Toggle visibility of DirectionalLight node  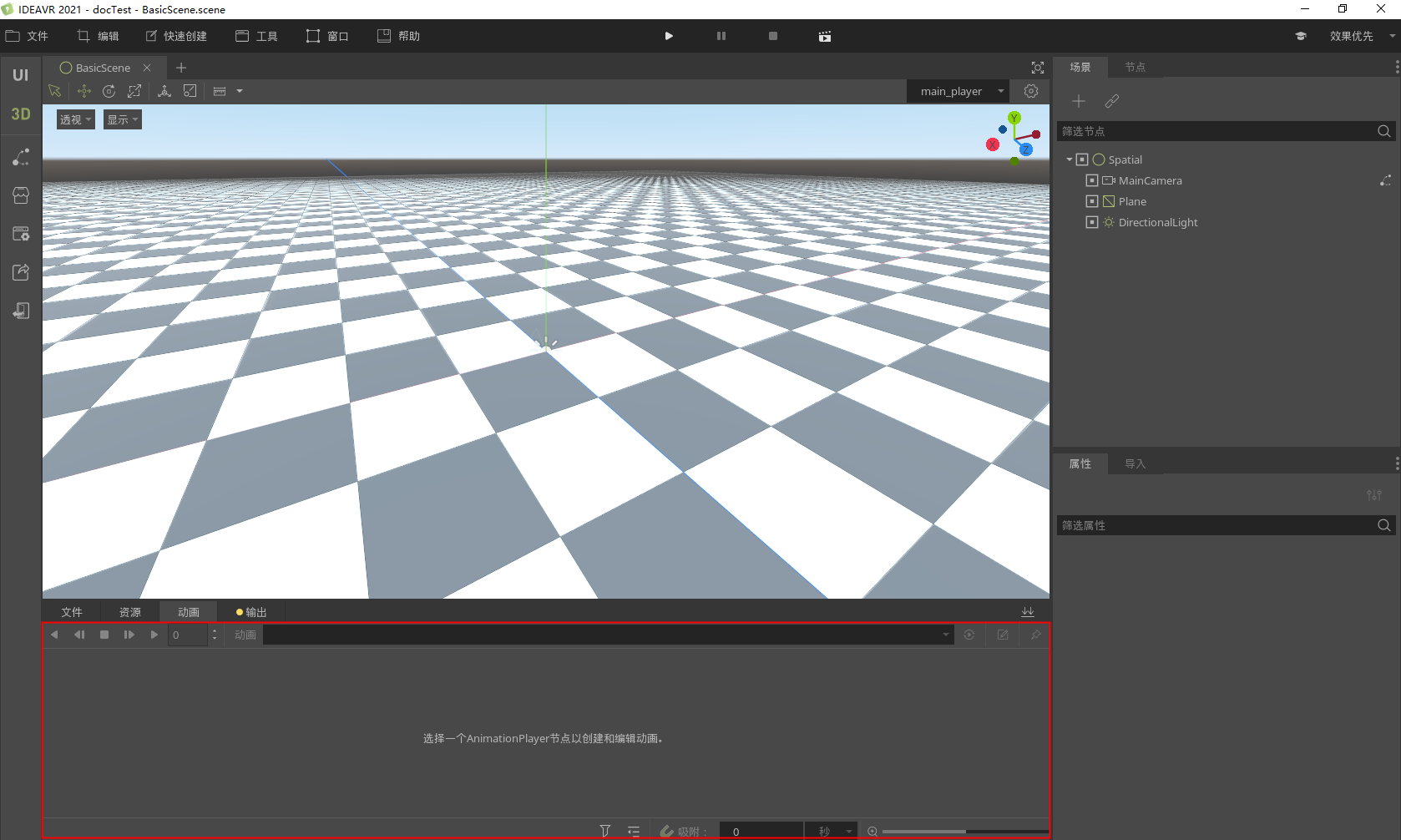pyautogui.click(x=1091, y=222)
